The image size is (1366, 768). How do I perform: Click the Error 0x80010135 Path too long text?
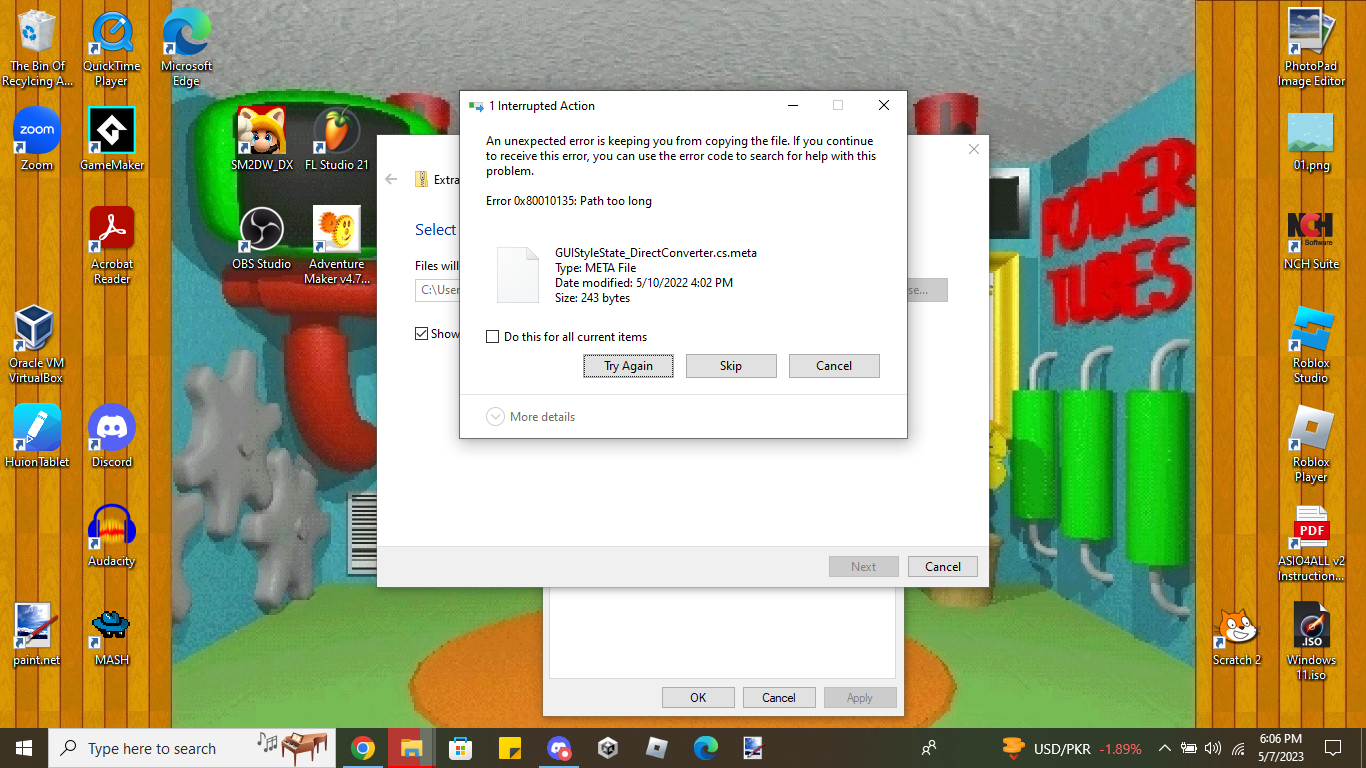(569, 201)
